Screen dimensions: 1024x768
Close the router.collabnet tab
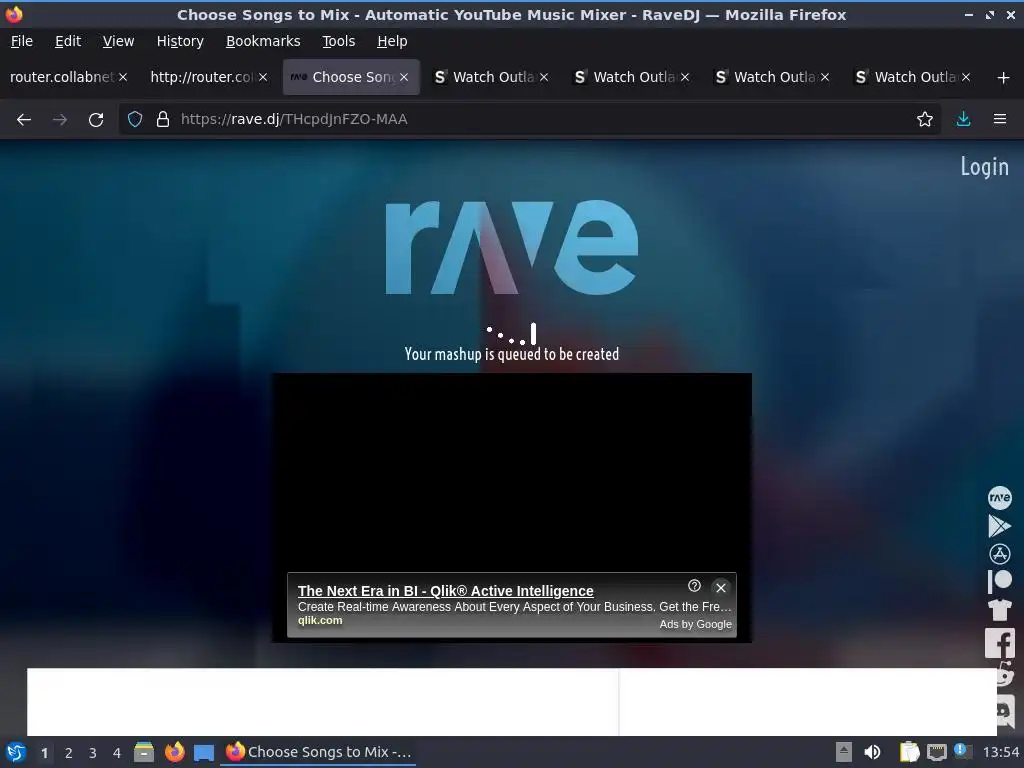point(123,78)
